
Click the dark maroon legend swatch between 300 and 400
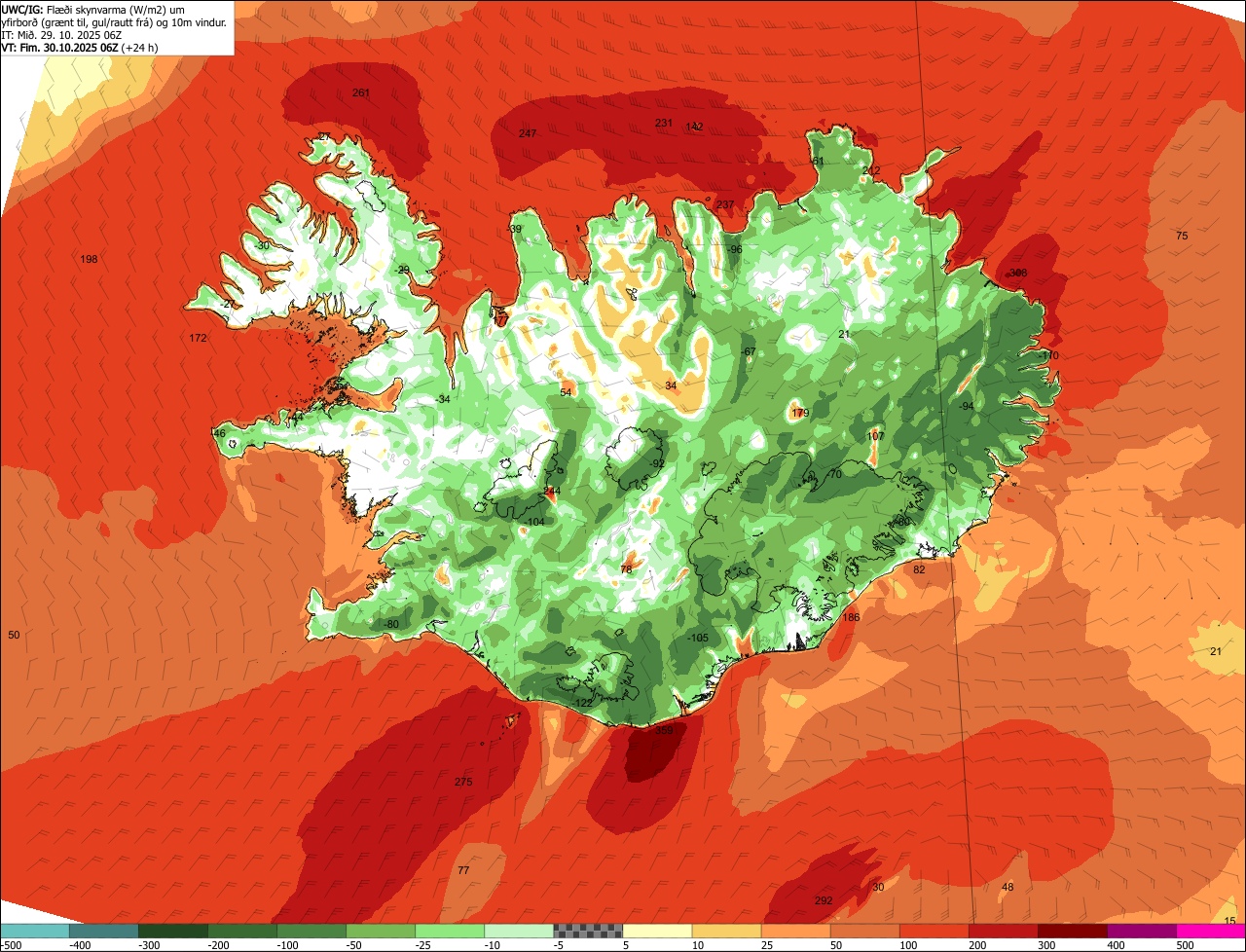point(1072,931)
